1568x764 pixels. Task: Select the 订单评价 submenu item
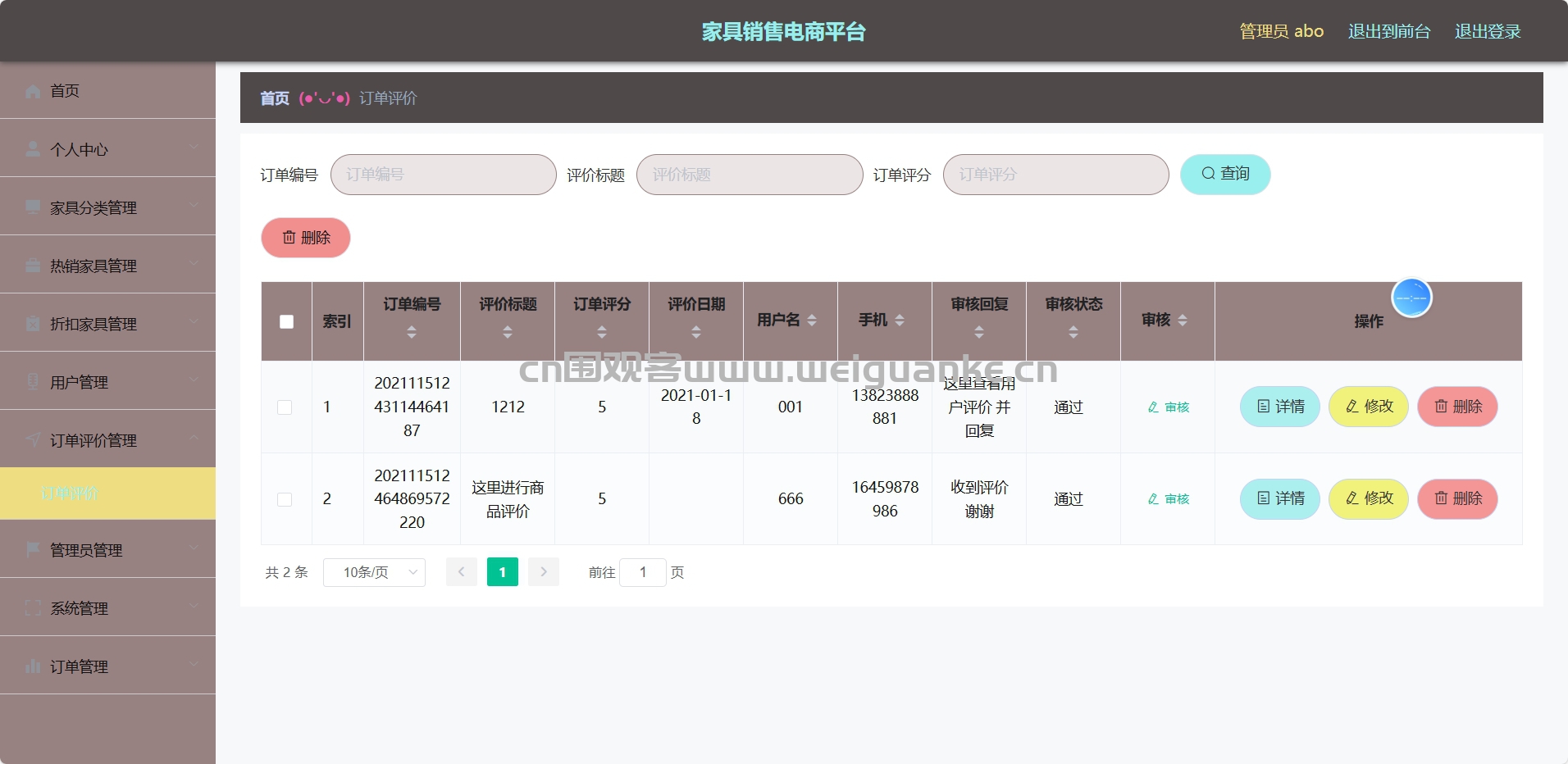click(x=107, y=493)
